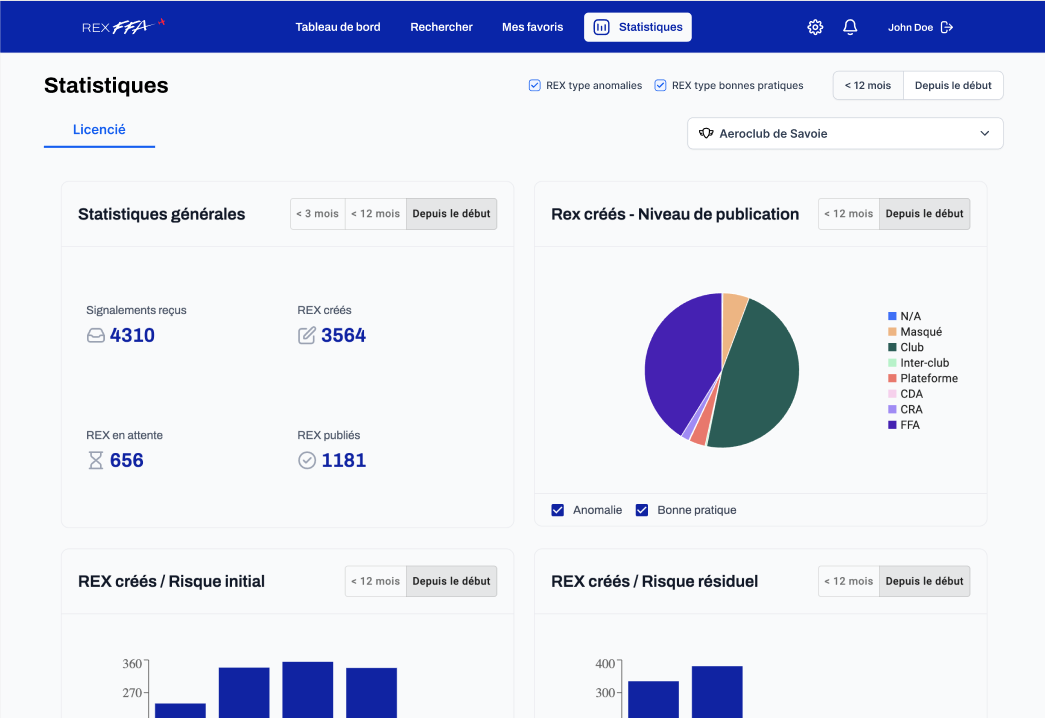Click the REX FFA logo
This screenshot has height=718, width=1045.
click(123, 27)
